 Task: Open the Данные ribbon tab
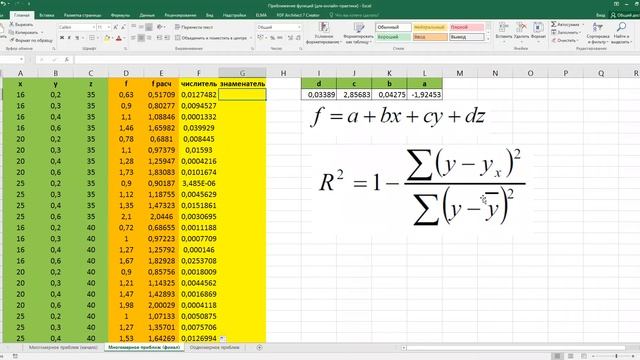pos(147,15)
